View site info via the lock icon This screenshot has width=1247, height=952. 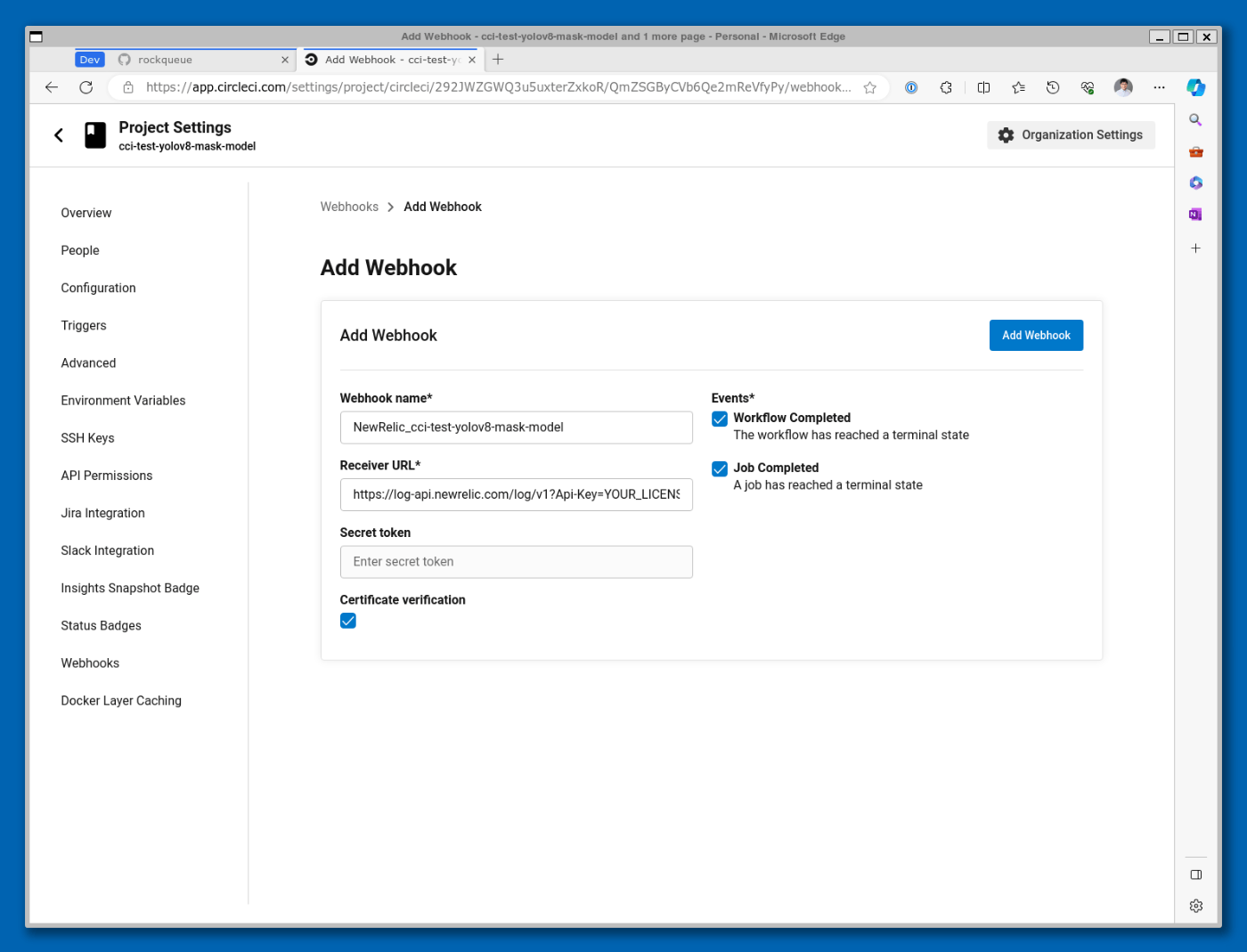tap(128, 87)
